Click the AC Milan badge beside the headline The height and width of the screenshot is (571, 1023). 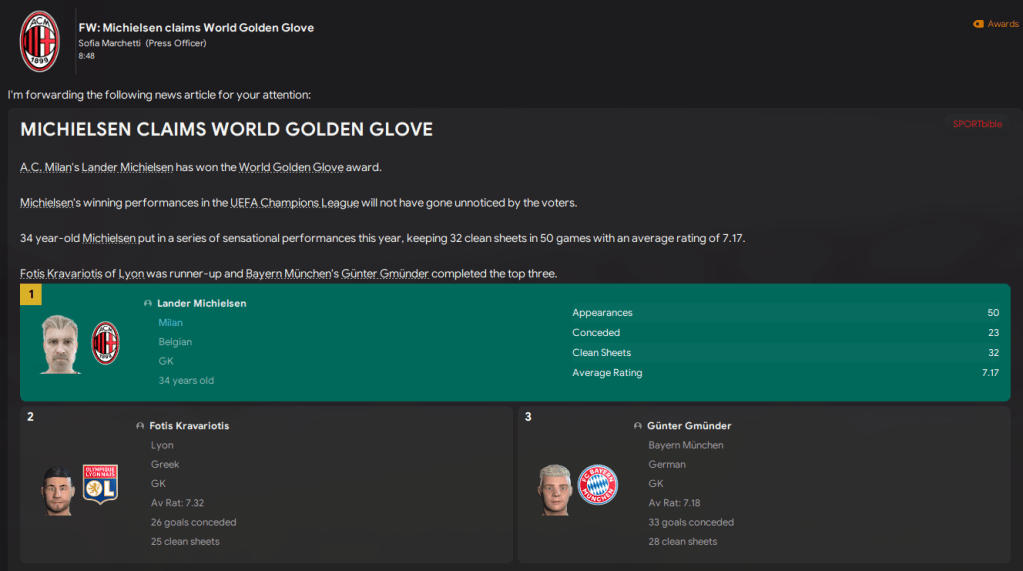(40, 41)
